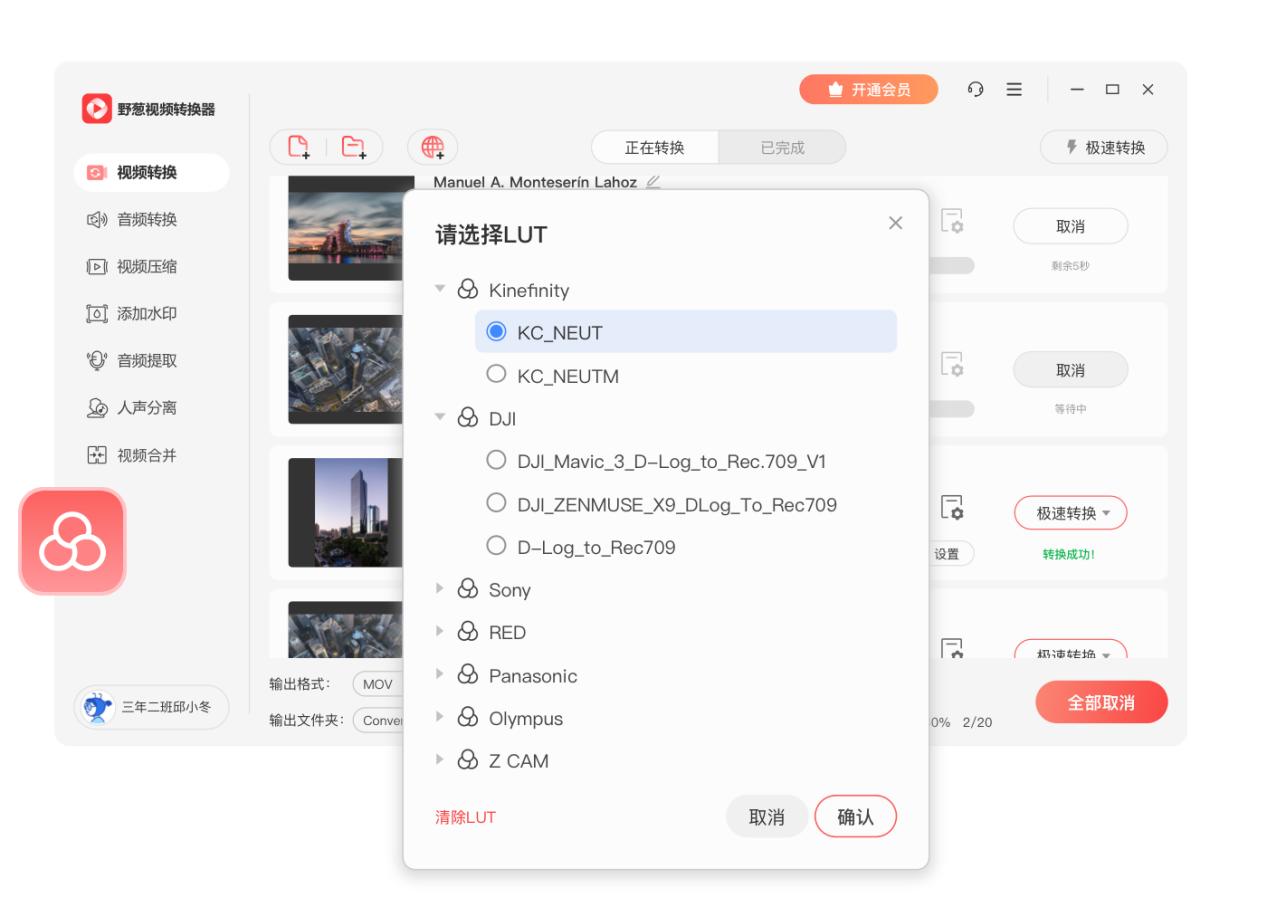Screen dimensions: 1267x907
Task: Expand the Sony LUT group
Action: (439, 589)
